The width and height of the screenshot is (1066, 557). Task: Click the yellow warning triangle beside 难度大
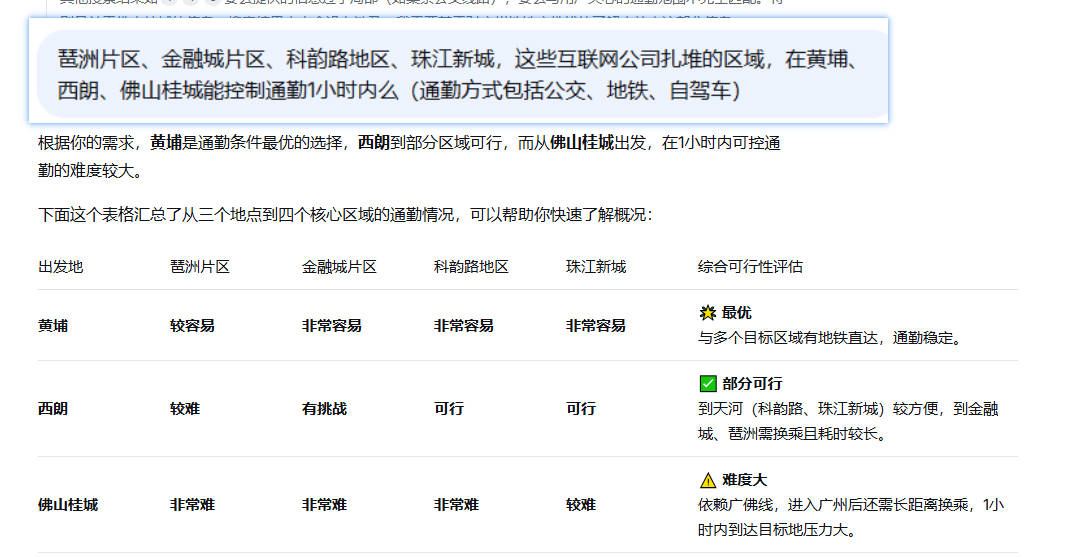707,480
